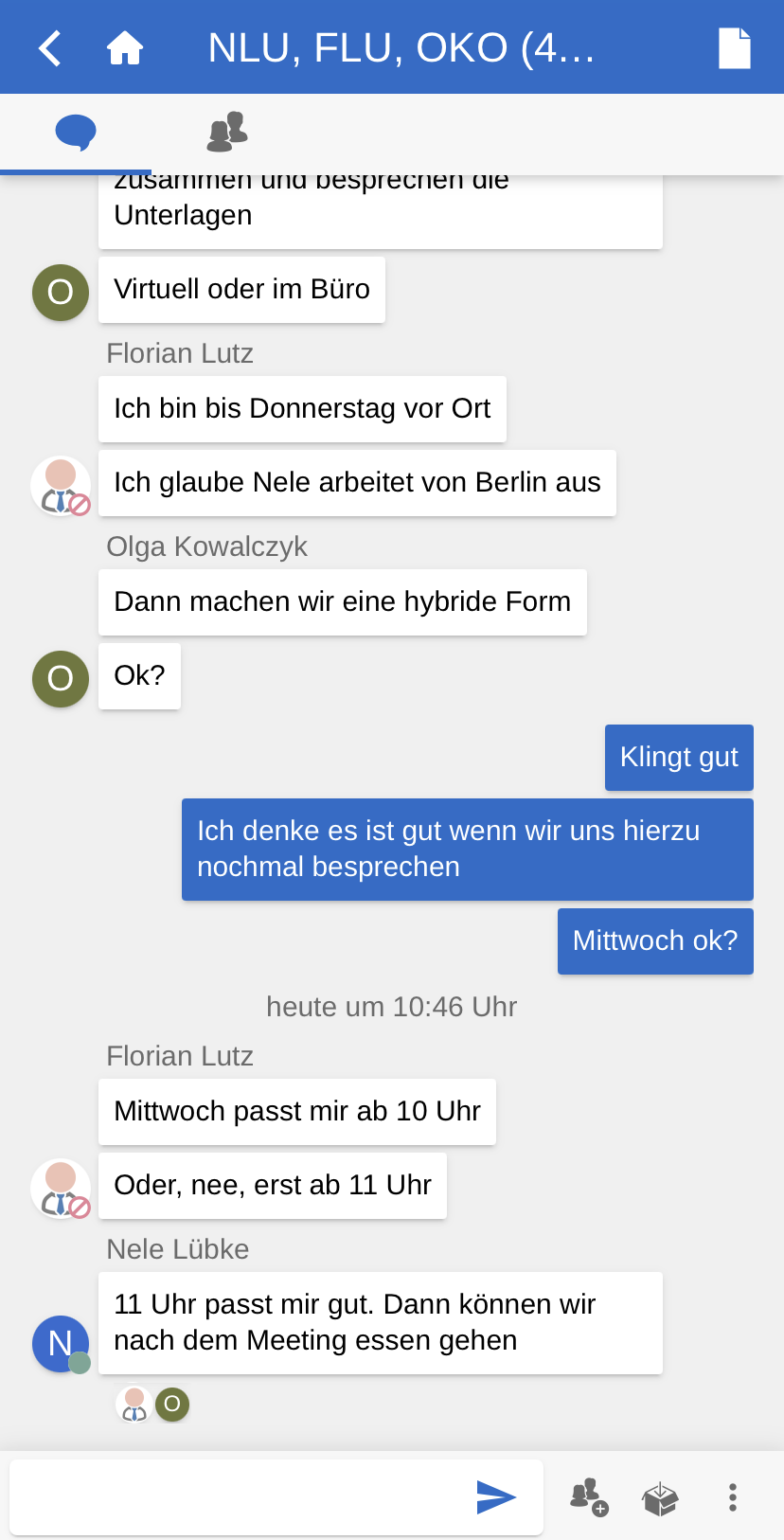Send message with the paper plane icon
Viewport: 784px width, 1540px height.
point(495,1497)
